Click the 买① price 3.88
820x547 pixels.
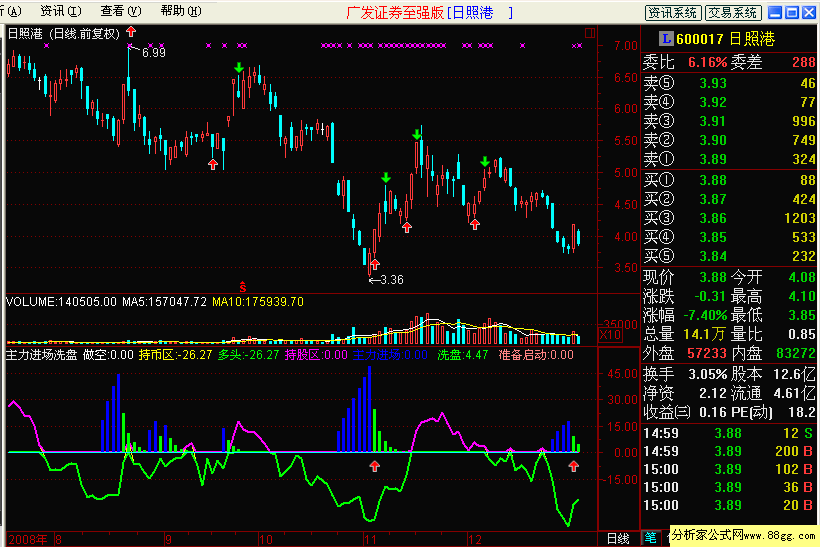[x=713, y=180]
